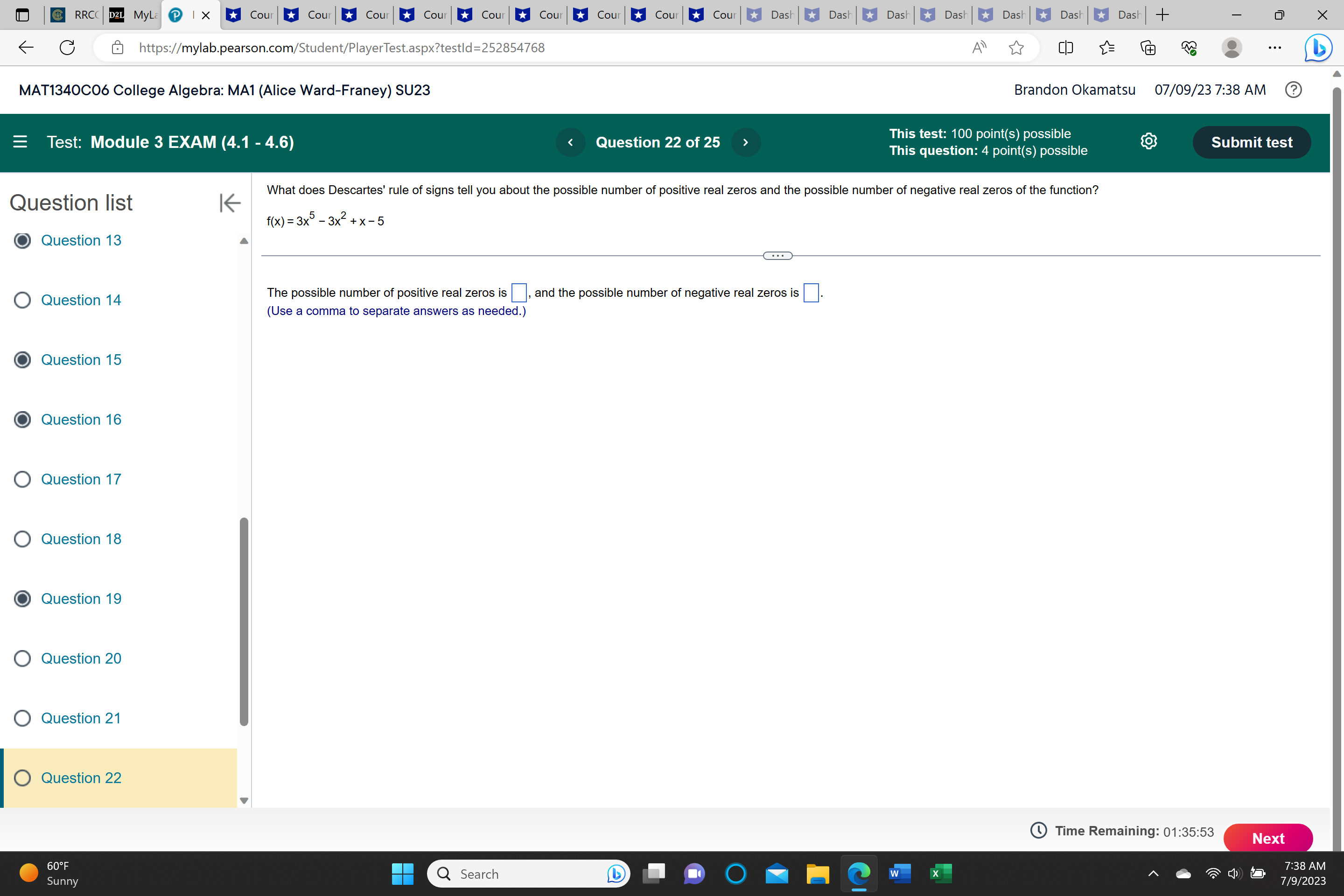The image size is (1344, 896).
Task: Select the Question 17 radio button
Action: [22, 479]
